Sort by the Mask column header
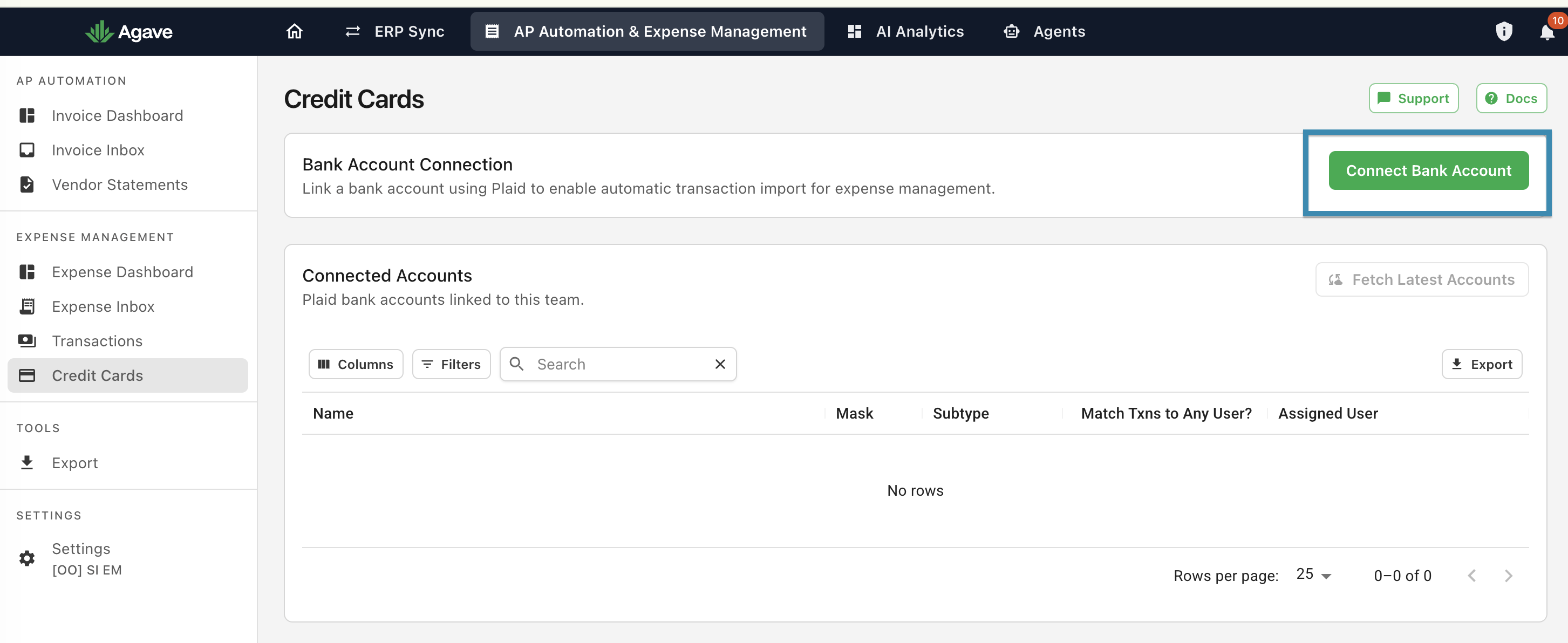 coord(854,414)
